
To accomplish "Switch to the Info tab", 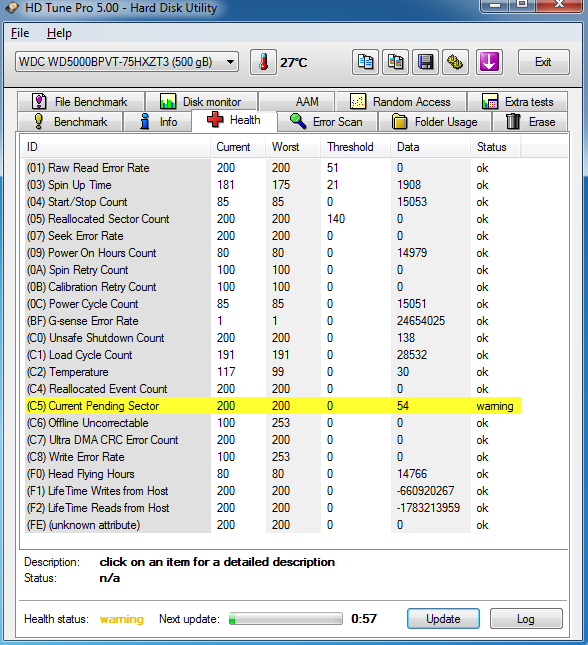I will pos(158,122).
